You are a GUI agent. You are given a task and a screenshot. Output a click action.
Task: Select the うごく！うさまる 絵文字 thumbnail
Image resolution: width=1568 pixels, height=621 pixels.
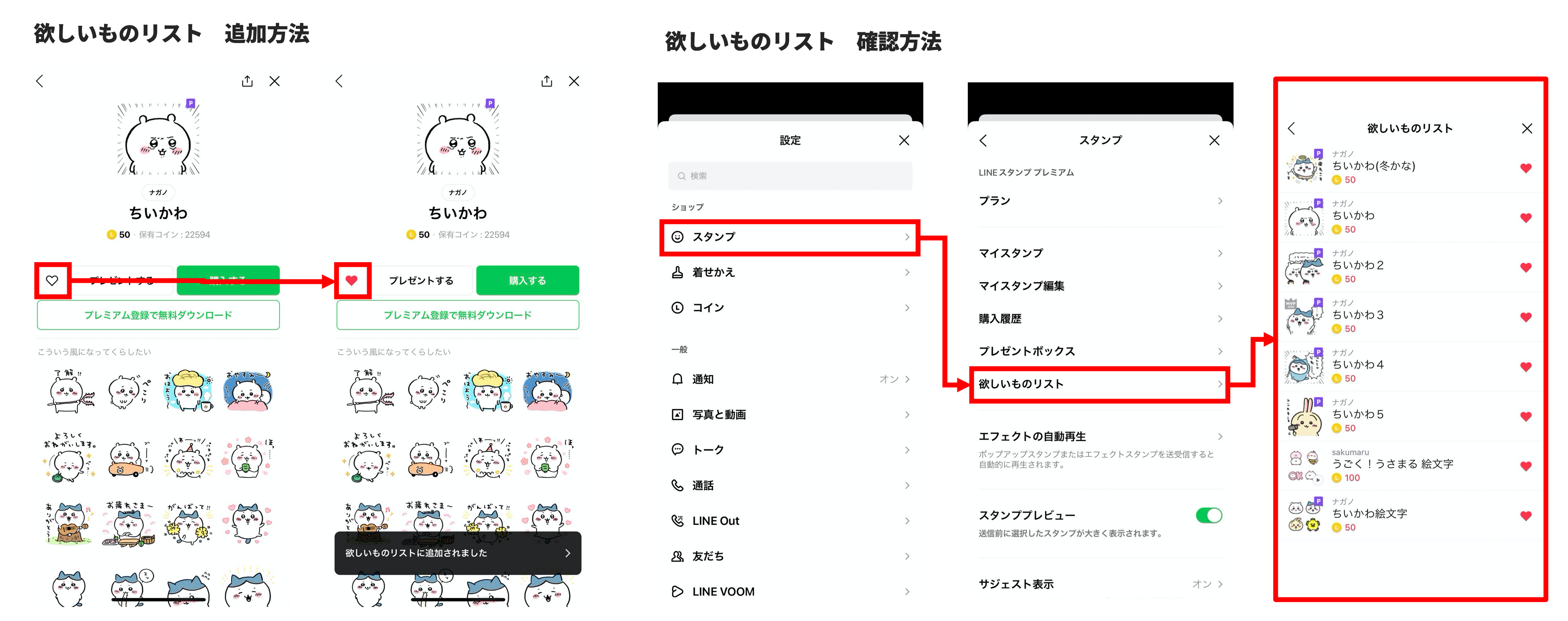click(x=1303, y=467)
